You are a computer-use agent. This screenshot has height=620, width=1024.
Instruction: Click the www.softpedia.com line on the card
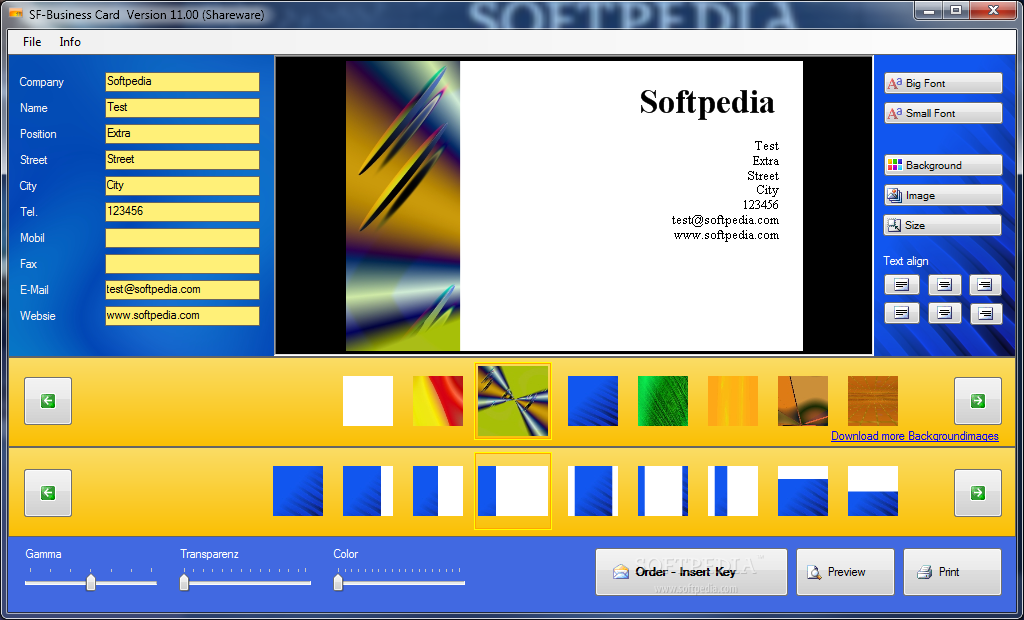(726, 235)
